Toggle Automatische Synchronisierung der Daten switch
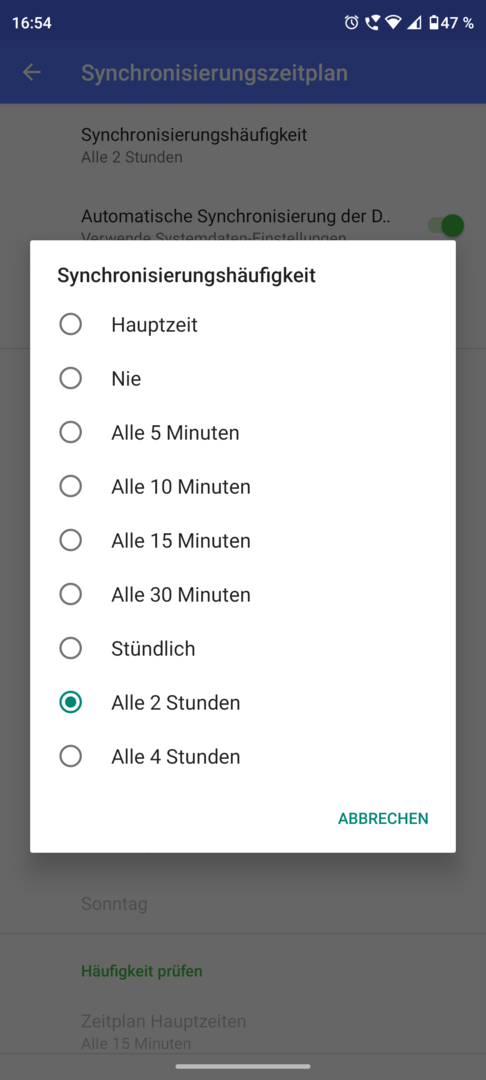The height and width of the screenshot is (1080, 486). click(x=446, y=225)
